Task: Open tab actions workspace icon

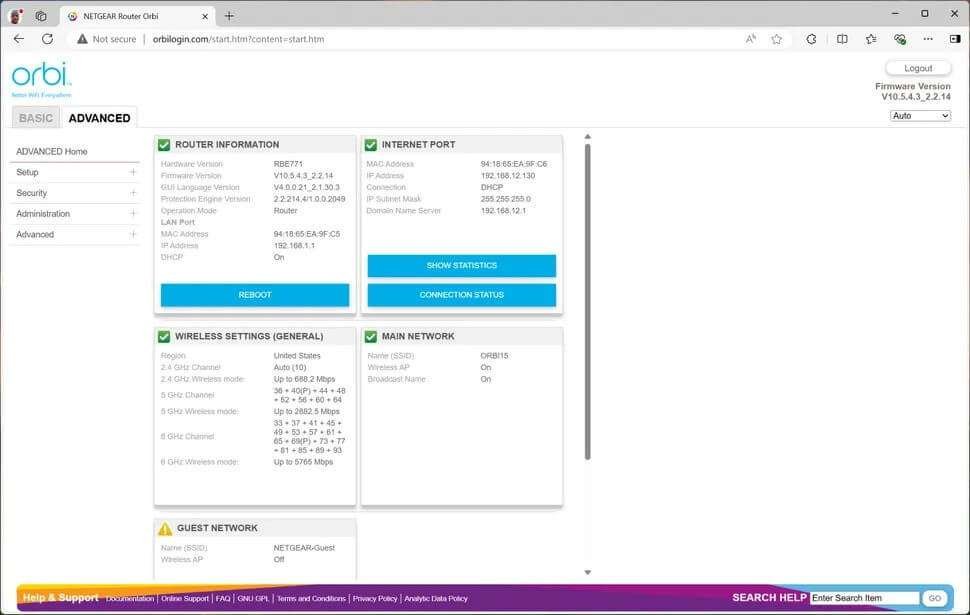Action: click(x=41, y=16)
